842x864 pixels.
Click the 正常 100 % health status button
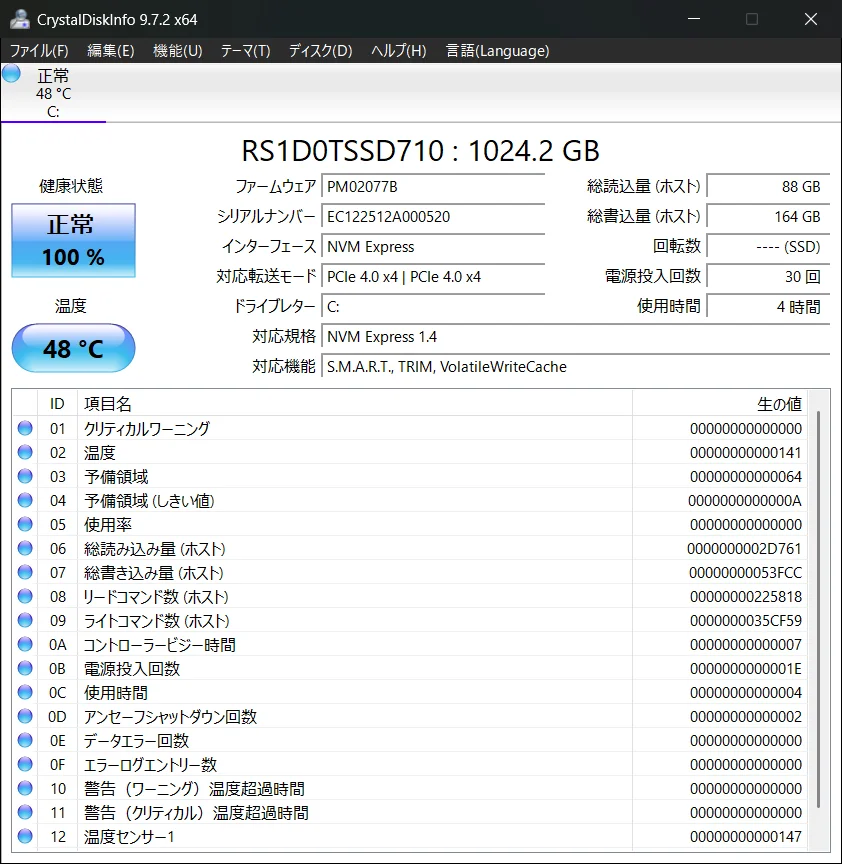[73, 241]
